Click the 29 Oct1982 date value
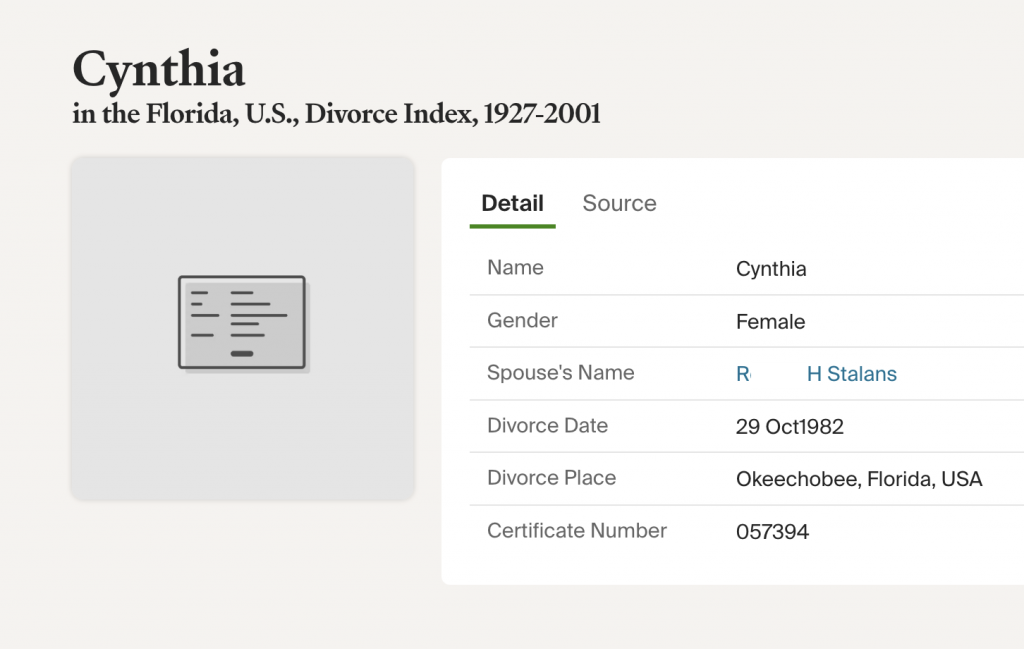The image size is (1024, 649). pyautogui.click(x=789, y=427)
